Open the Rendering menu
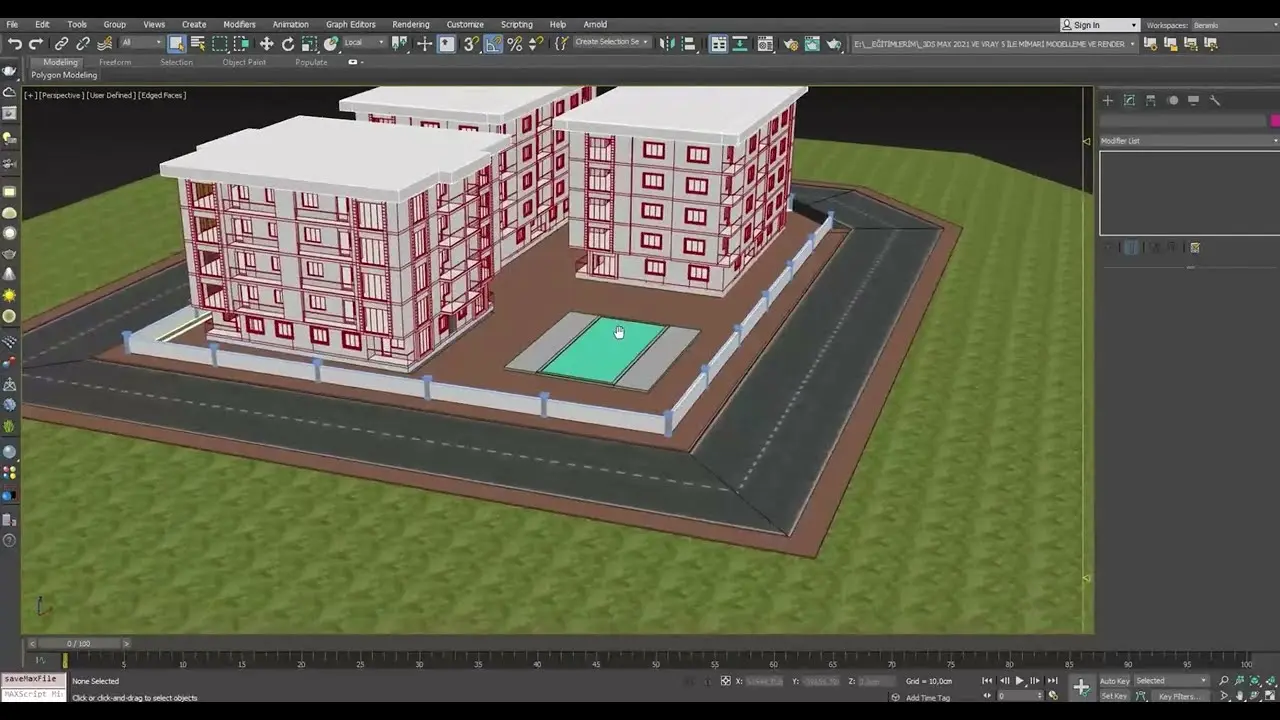The width and height of the screenshot is (1280, 720). click(x=410, y=24)
